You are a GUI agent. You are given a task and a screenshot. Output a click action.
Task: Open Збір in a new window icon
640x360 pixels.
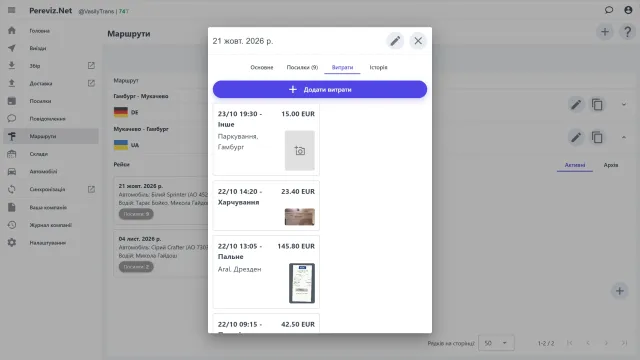(x=91, y=66)
